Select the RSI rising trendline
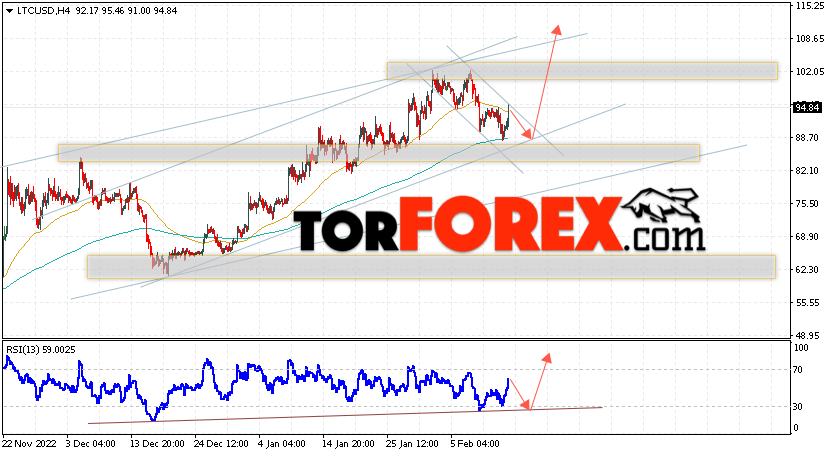 click(345, 415)
